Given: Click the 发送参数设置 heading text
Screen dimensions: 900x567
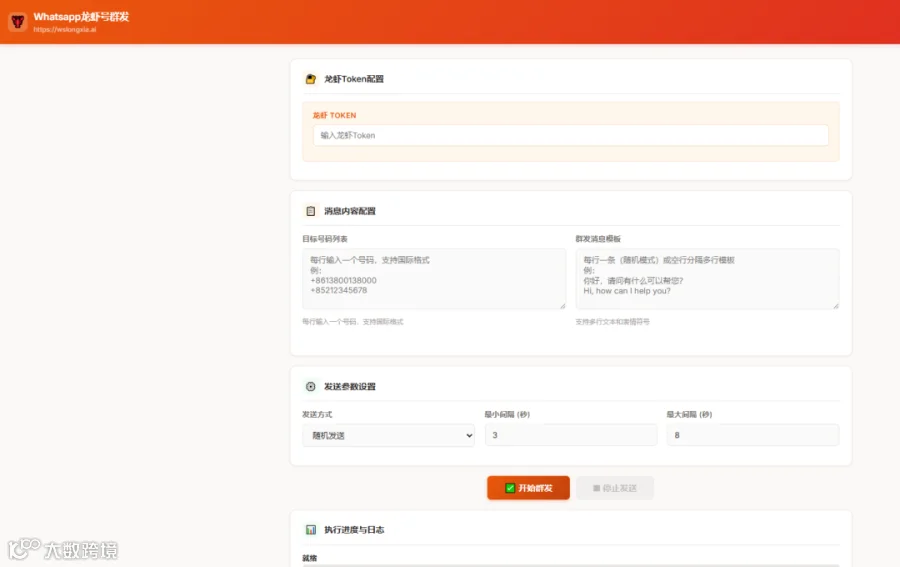Looking at the screenshot, I should [350, 387].
